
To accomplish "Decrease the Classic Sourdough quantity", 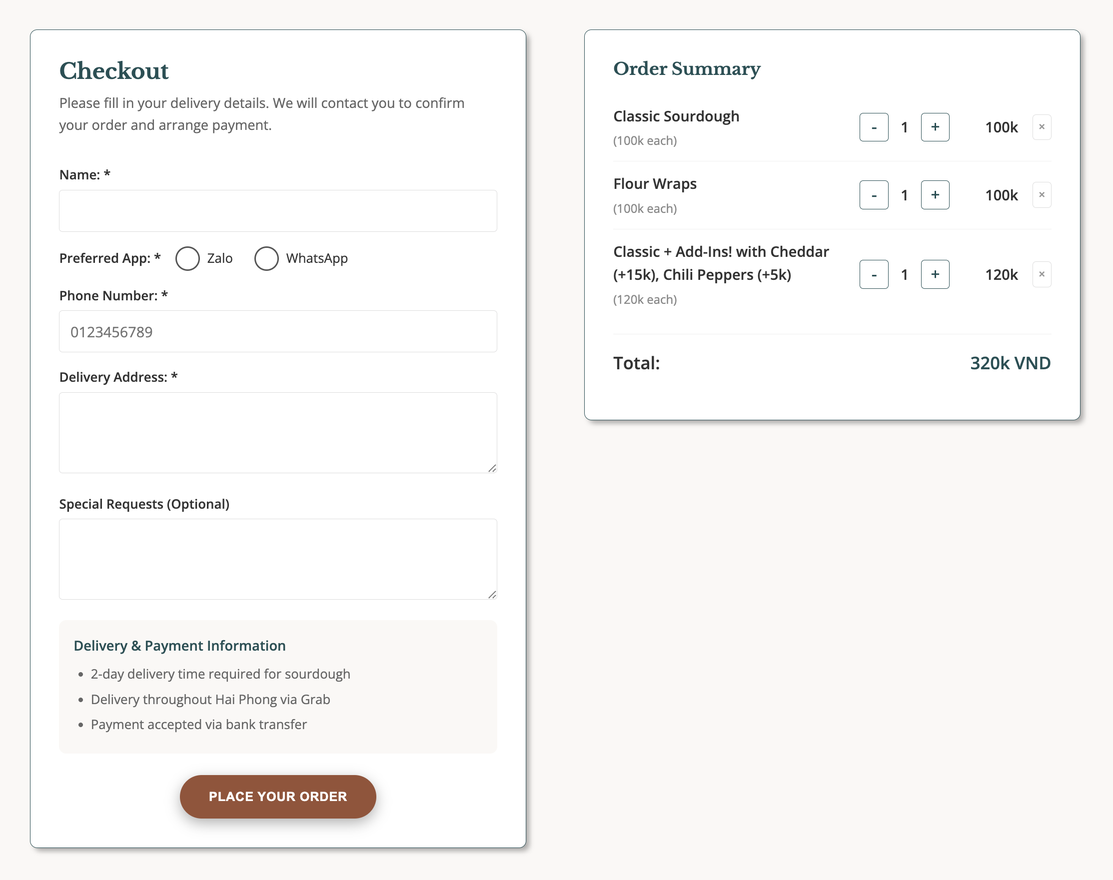I will pyautogui.click(x=873, y=127).
